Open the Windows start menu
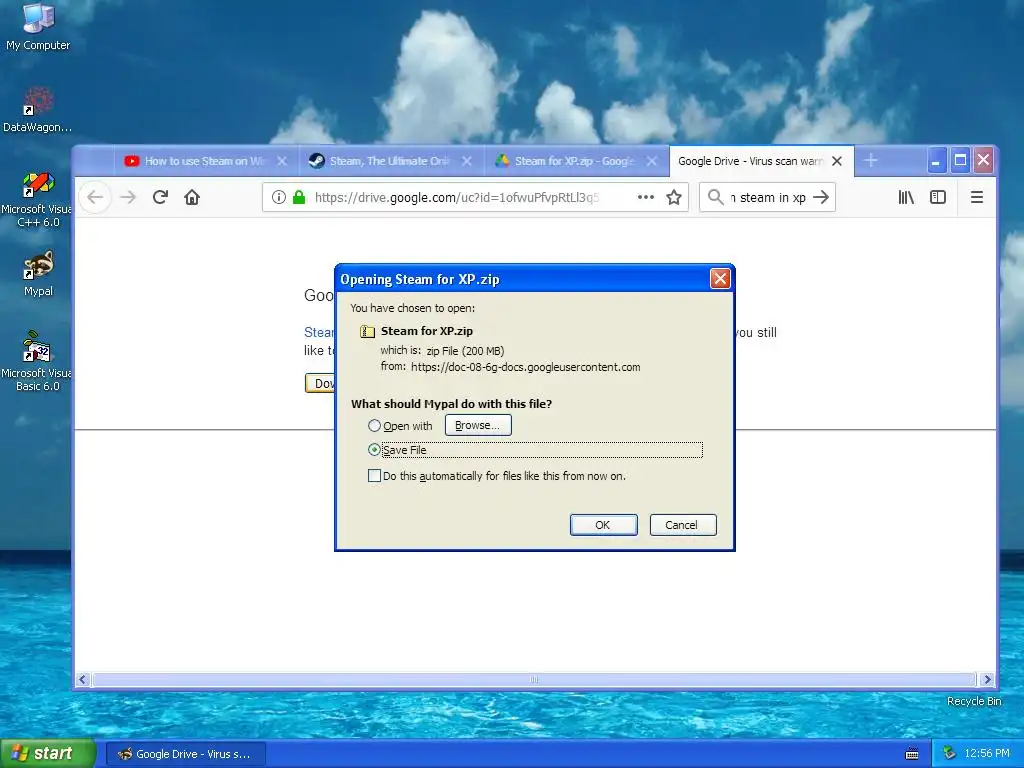This screenshot has height=768, width=1024. [x=48, y=754]
